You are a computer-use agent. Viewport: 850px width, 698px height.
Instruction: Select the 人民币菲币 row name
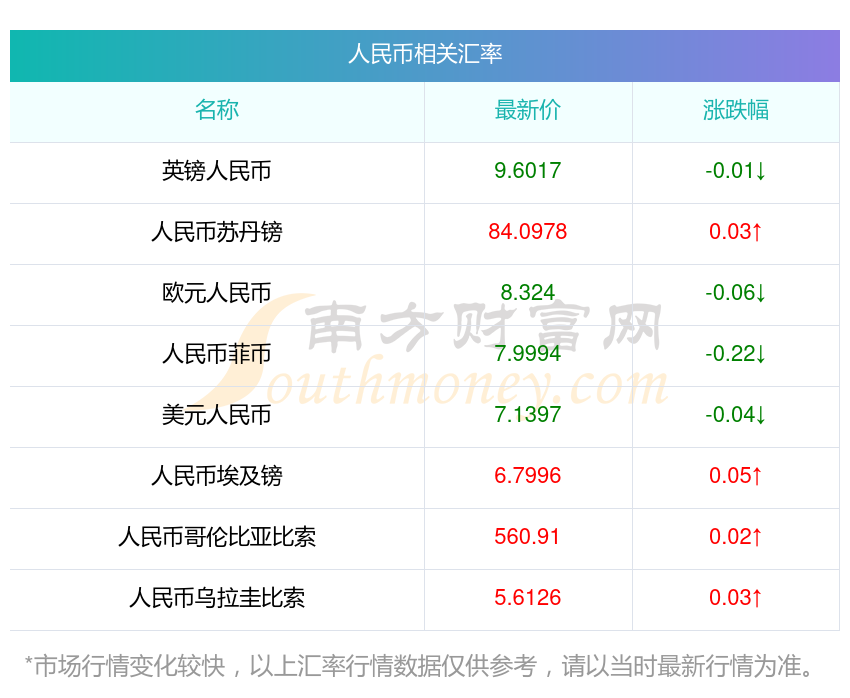click(x=217, y=354)
